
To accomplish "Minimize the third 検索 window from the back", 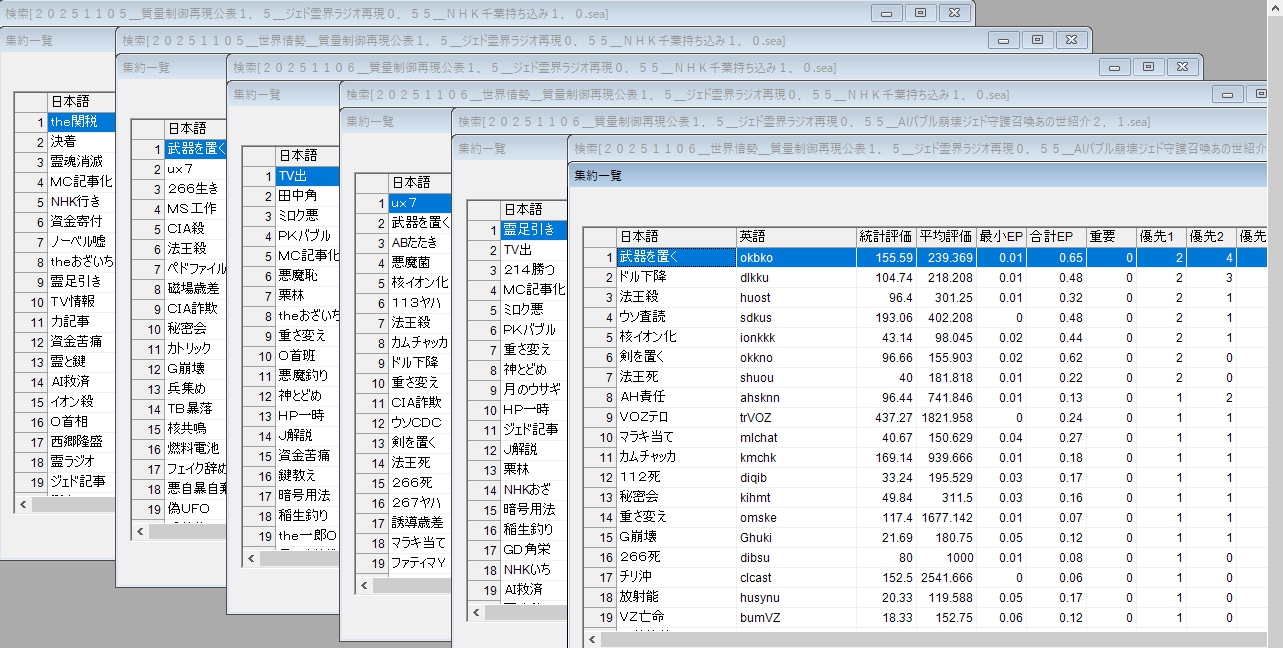I will 1115,67.
